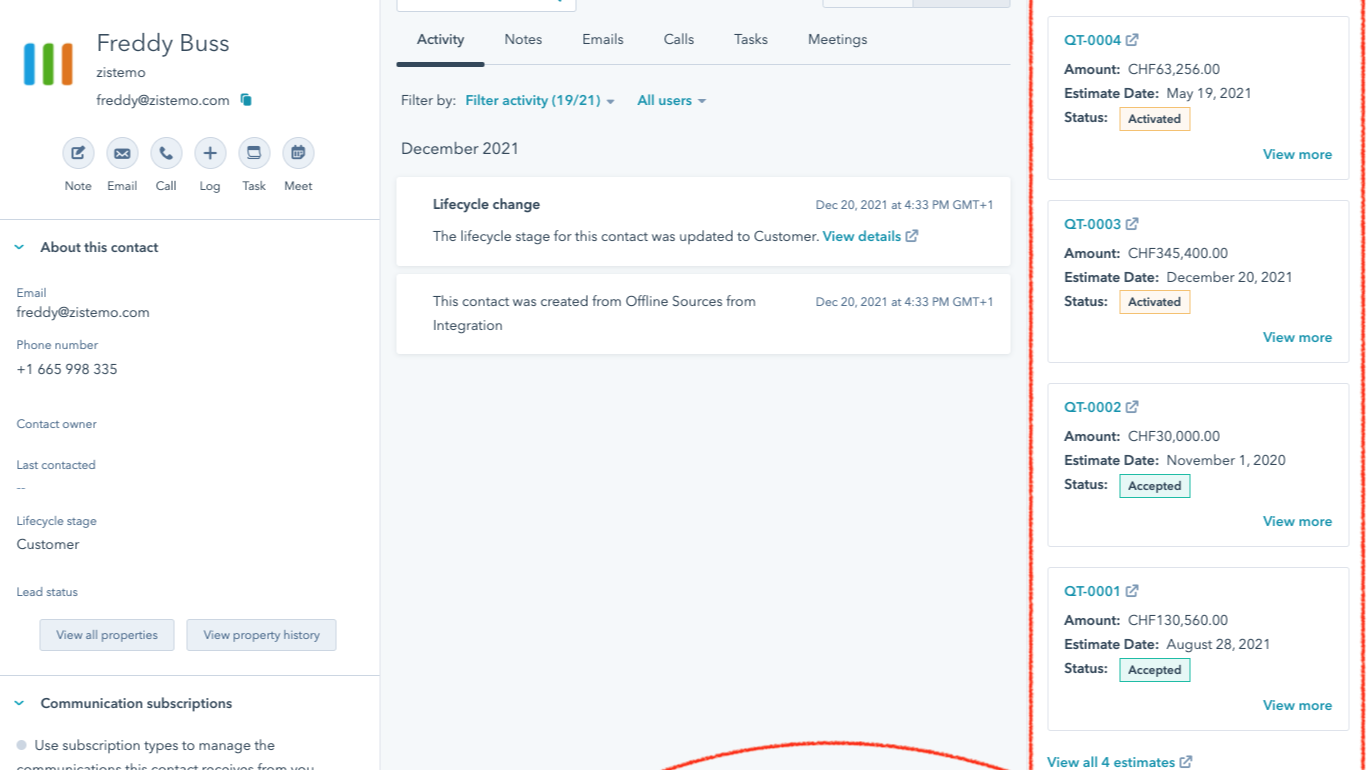Switch to the Notes tab
This screenshot has width=1369, height=770.
coord(523,40)
